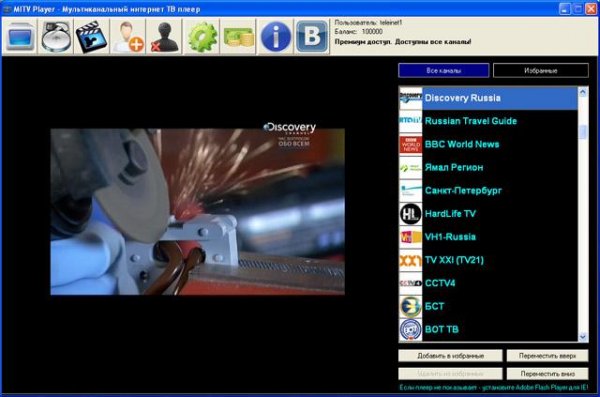The image size is (600, 397).
Task: Click the add user icon with plus
Action: click(x=127, y=37)
